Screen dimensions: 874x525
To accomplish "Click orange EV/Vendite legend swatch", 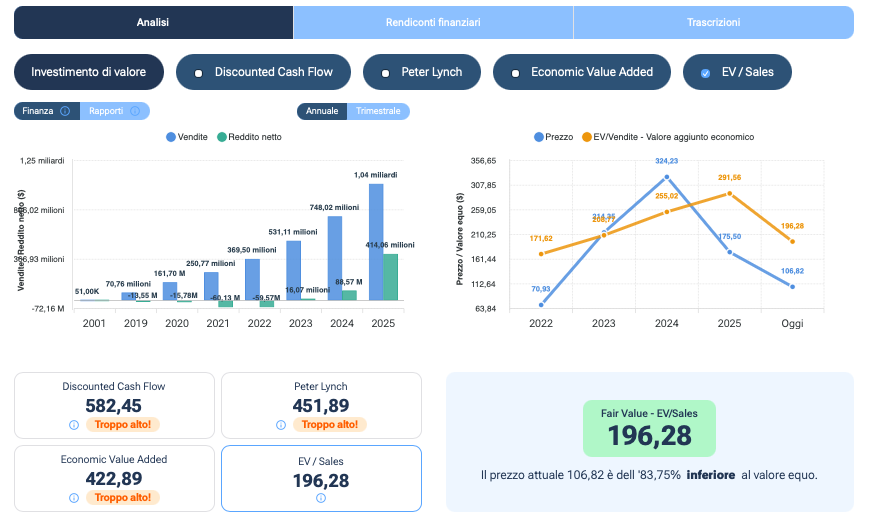I will pos(586,137).
